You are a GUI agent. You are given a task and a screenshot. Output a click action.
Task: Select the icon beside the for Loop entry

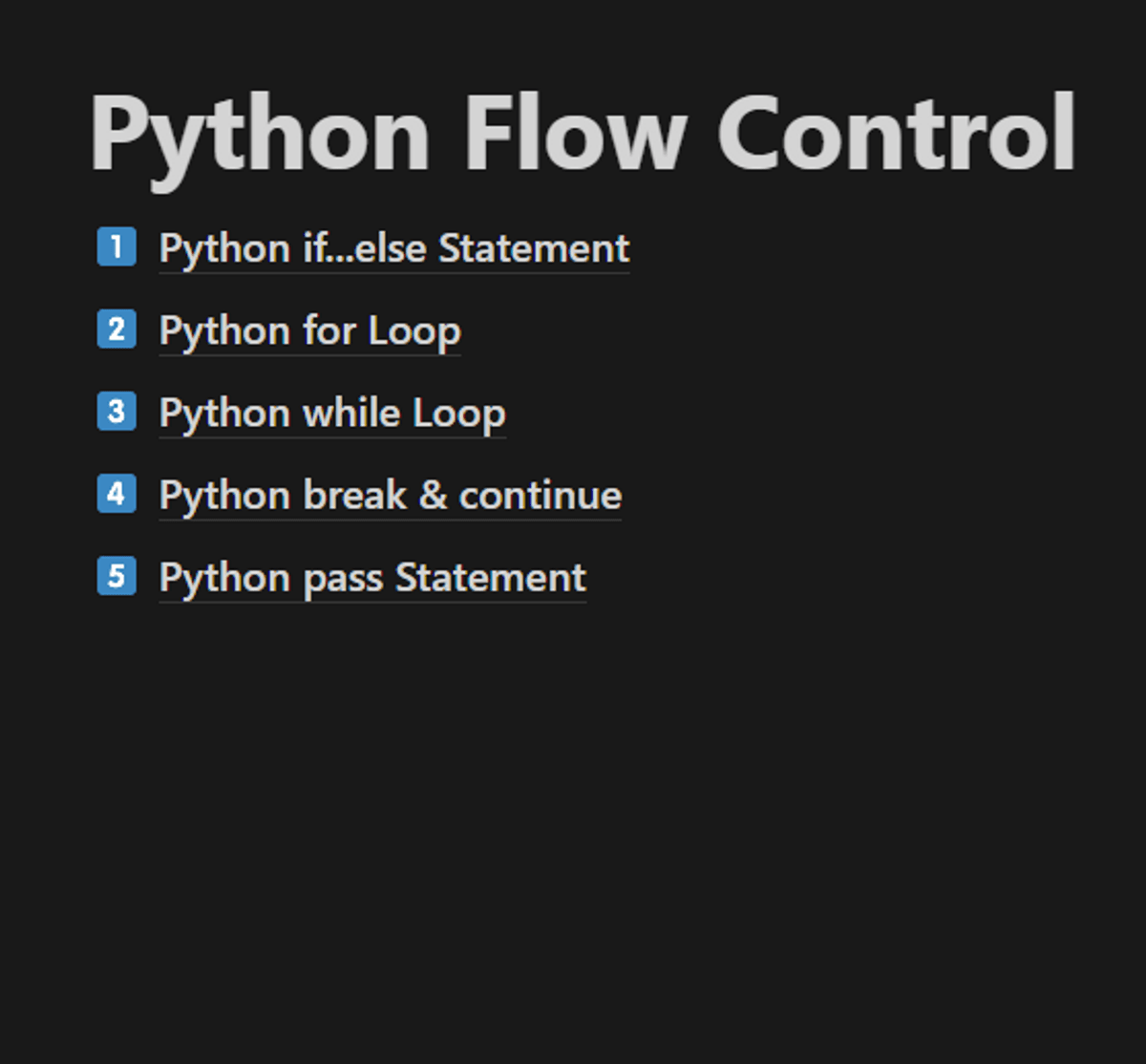[x=117, y=330]
